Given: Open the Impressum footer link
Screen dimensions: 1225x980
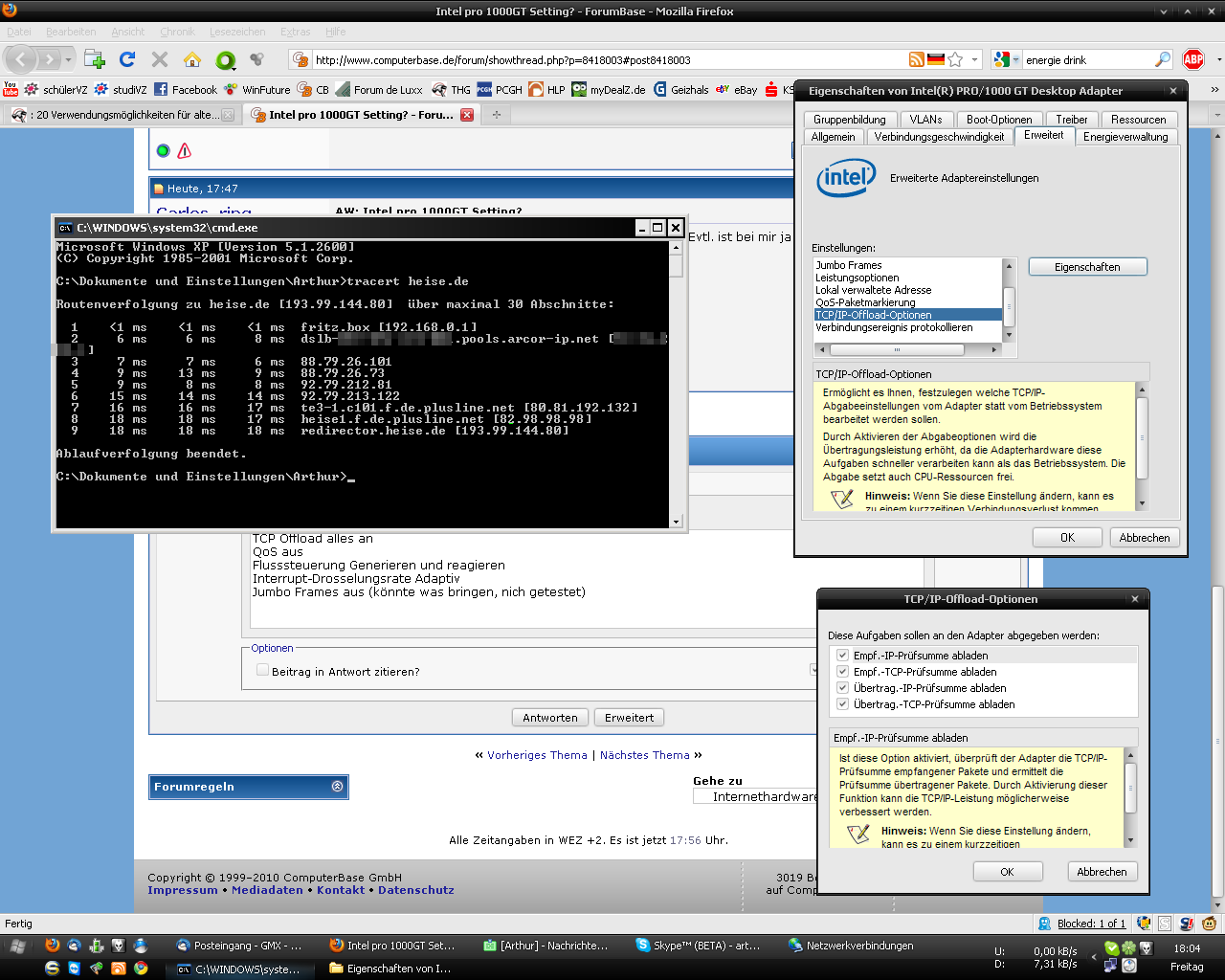Looking at the screenshot, I should pos(183,890).
